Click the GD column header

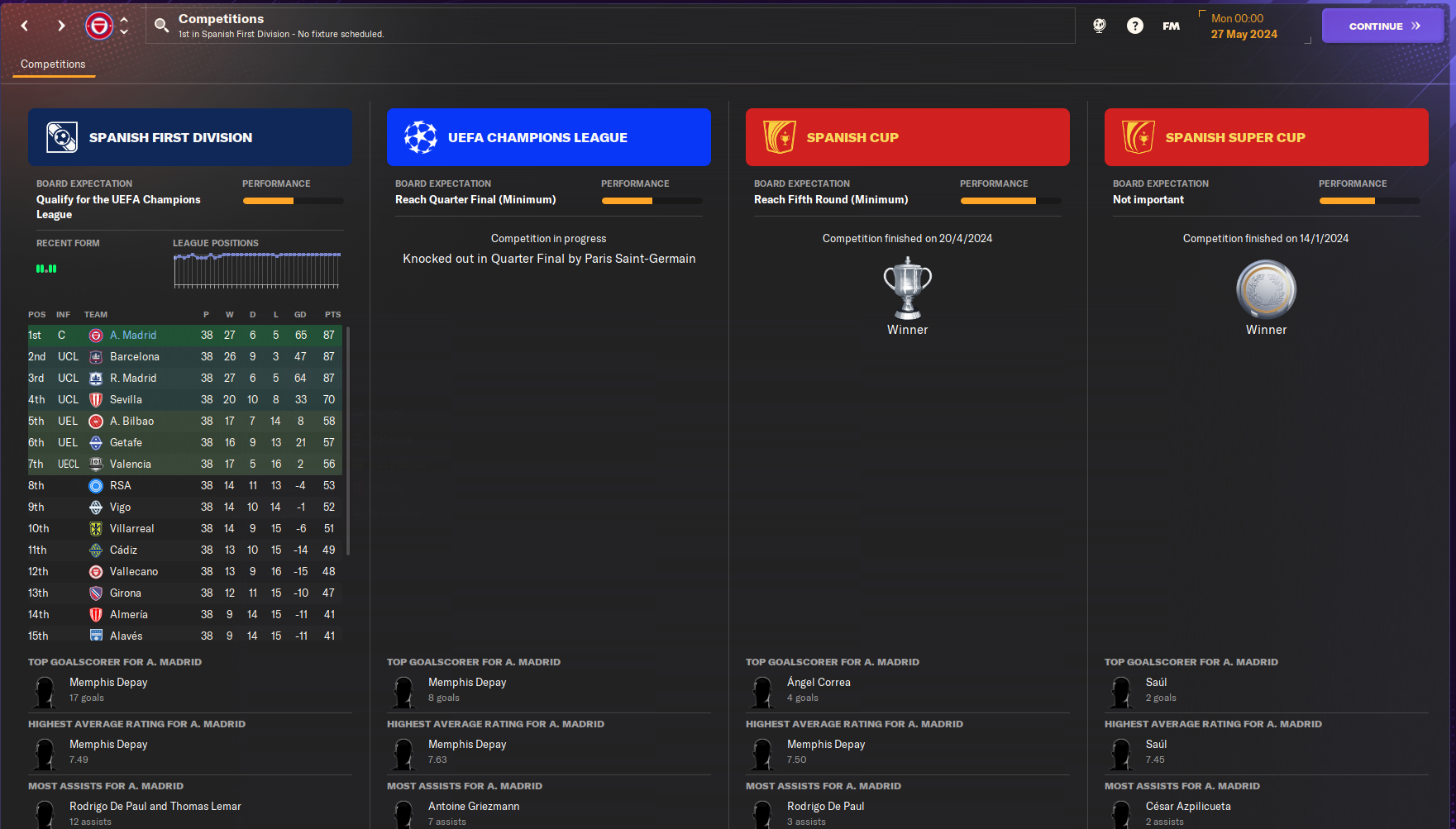click(300, 315)
